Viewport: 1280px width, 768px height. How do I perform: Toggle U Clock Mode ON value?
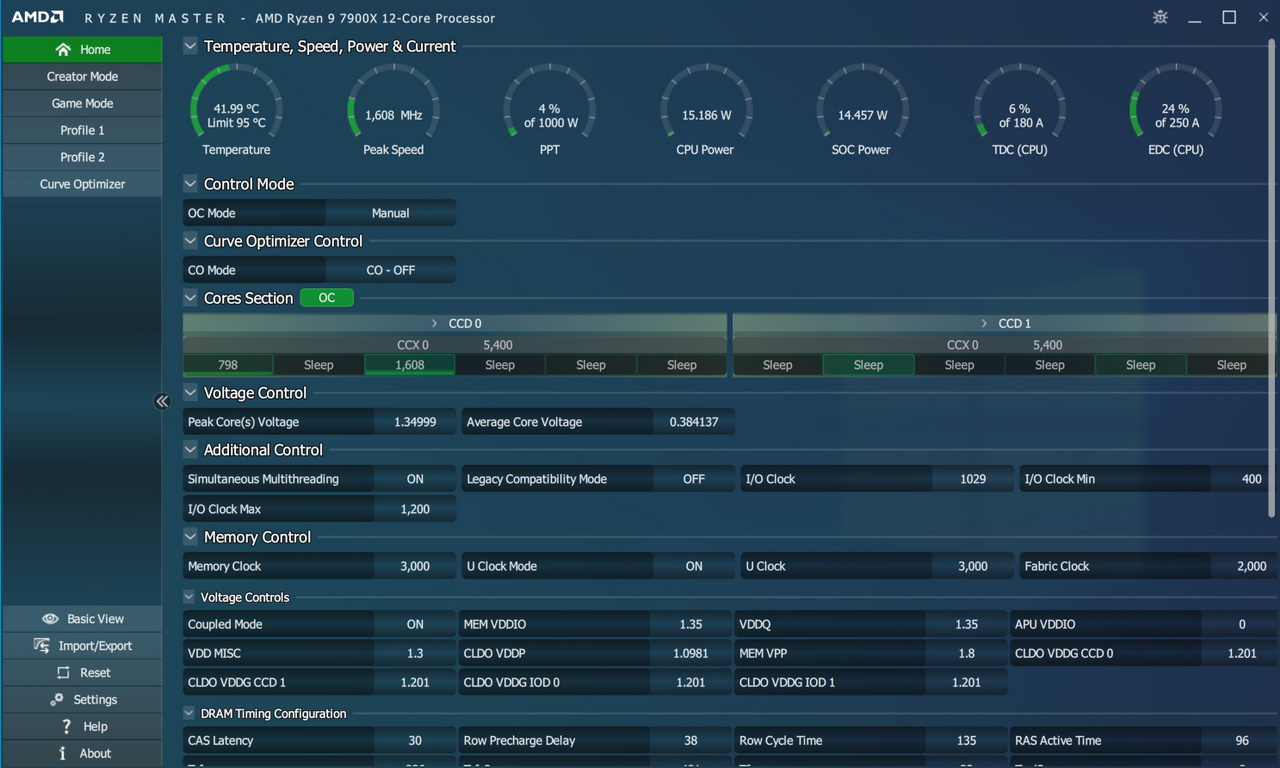click(694, 566)
